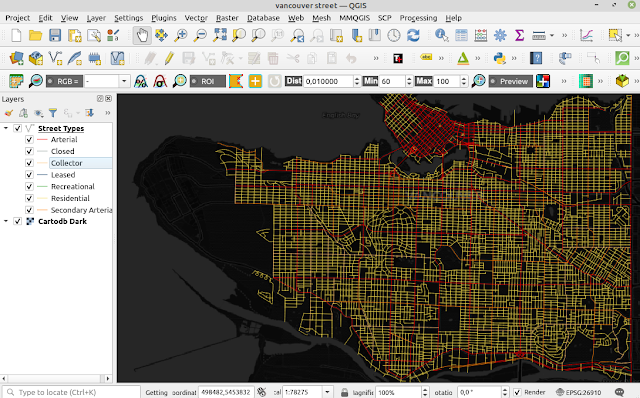Toggle the Leased category checkbox
Screen dimensions: 640x398
[29, 175]
